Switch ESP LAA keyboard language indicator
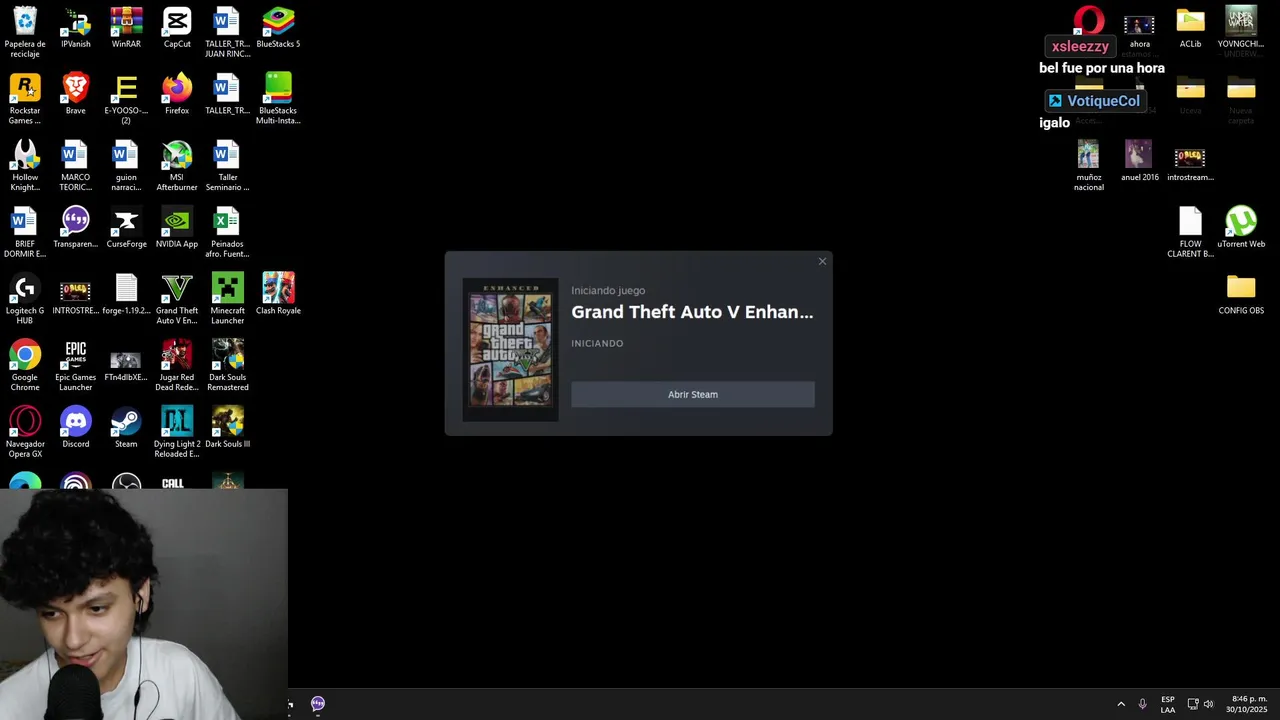This screenshot has height=720, width=1280. pyautogui.click(x=1168, y=704)
